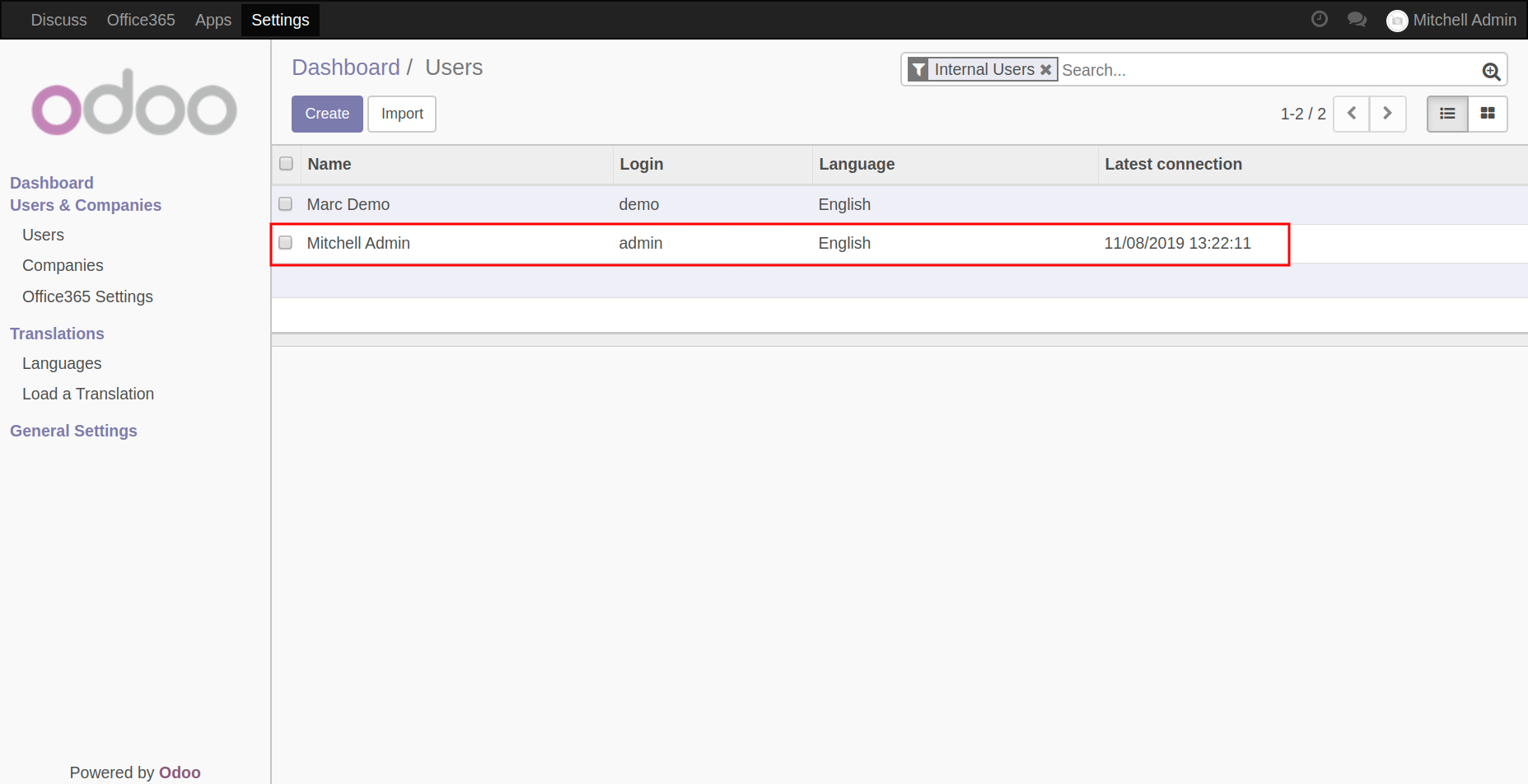
Task: Click the Import button
Action: 402,114
